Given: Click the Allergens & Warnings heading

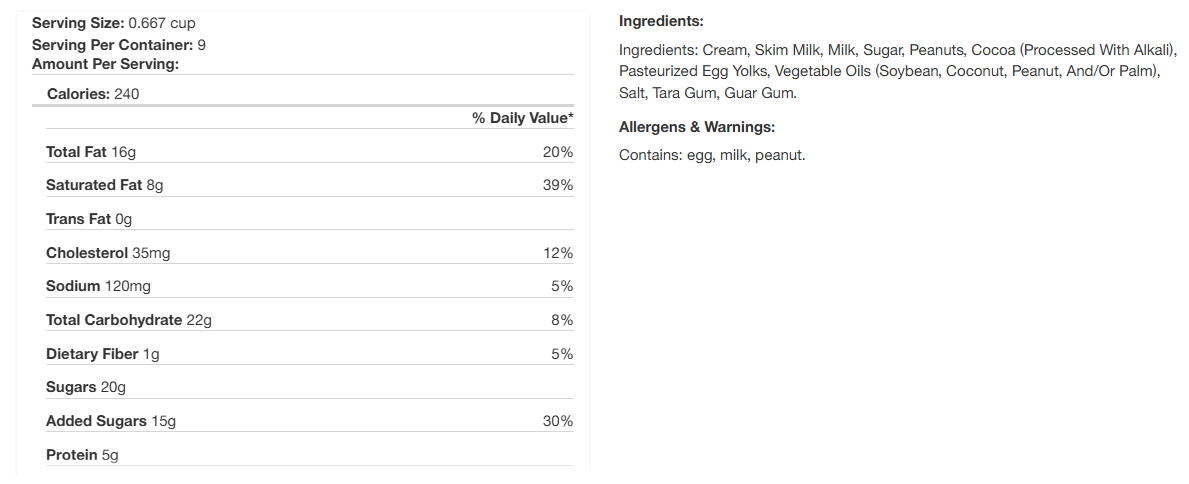Looking at the screenshot, I should tap(697, 127).
